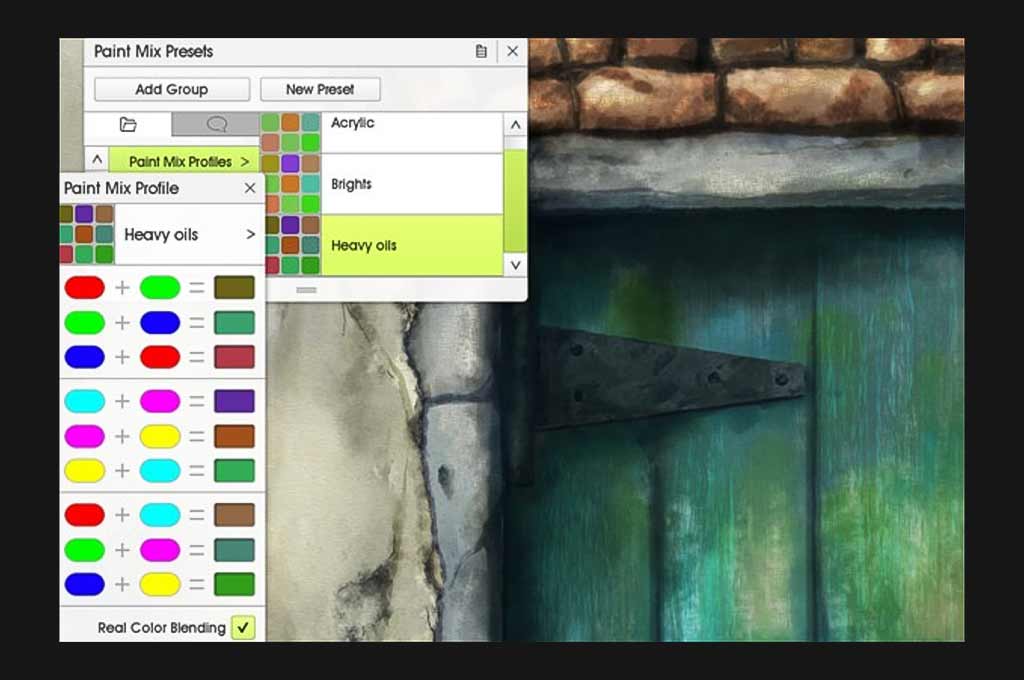This screenshot has width=1024, height=680.
Task: Expand the Heavy oils profile via its arrow
Action: point(250,235)
